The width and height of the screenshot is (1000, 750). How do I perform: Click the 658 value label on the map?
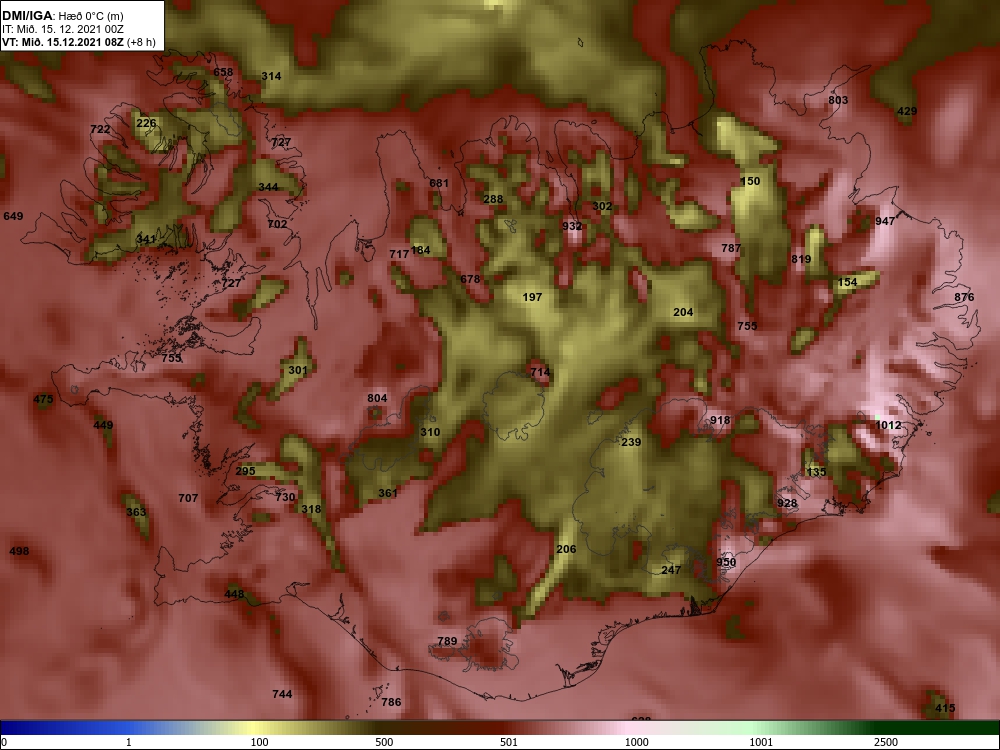223,72
